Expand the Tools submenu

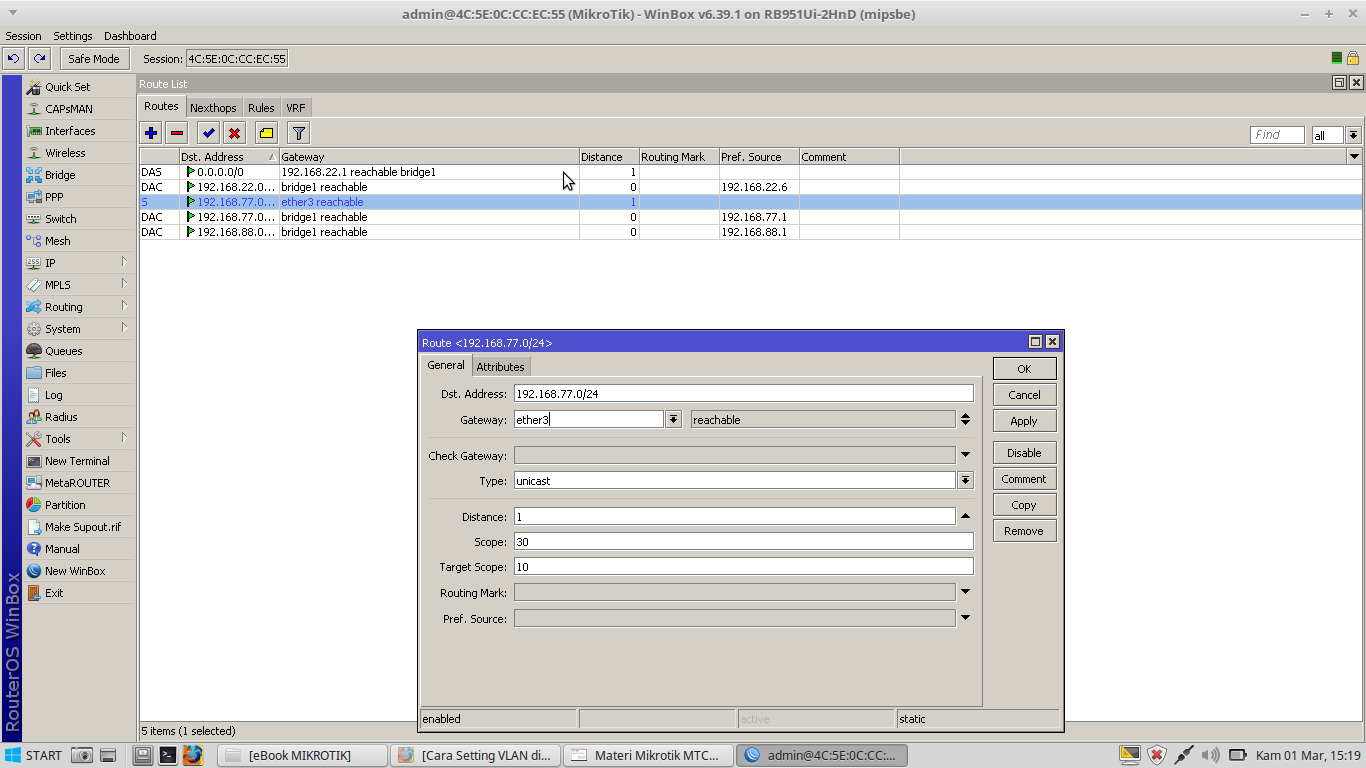click(79, 439)
